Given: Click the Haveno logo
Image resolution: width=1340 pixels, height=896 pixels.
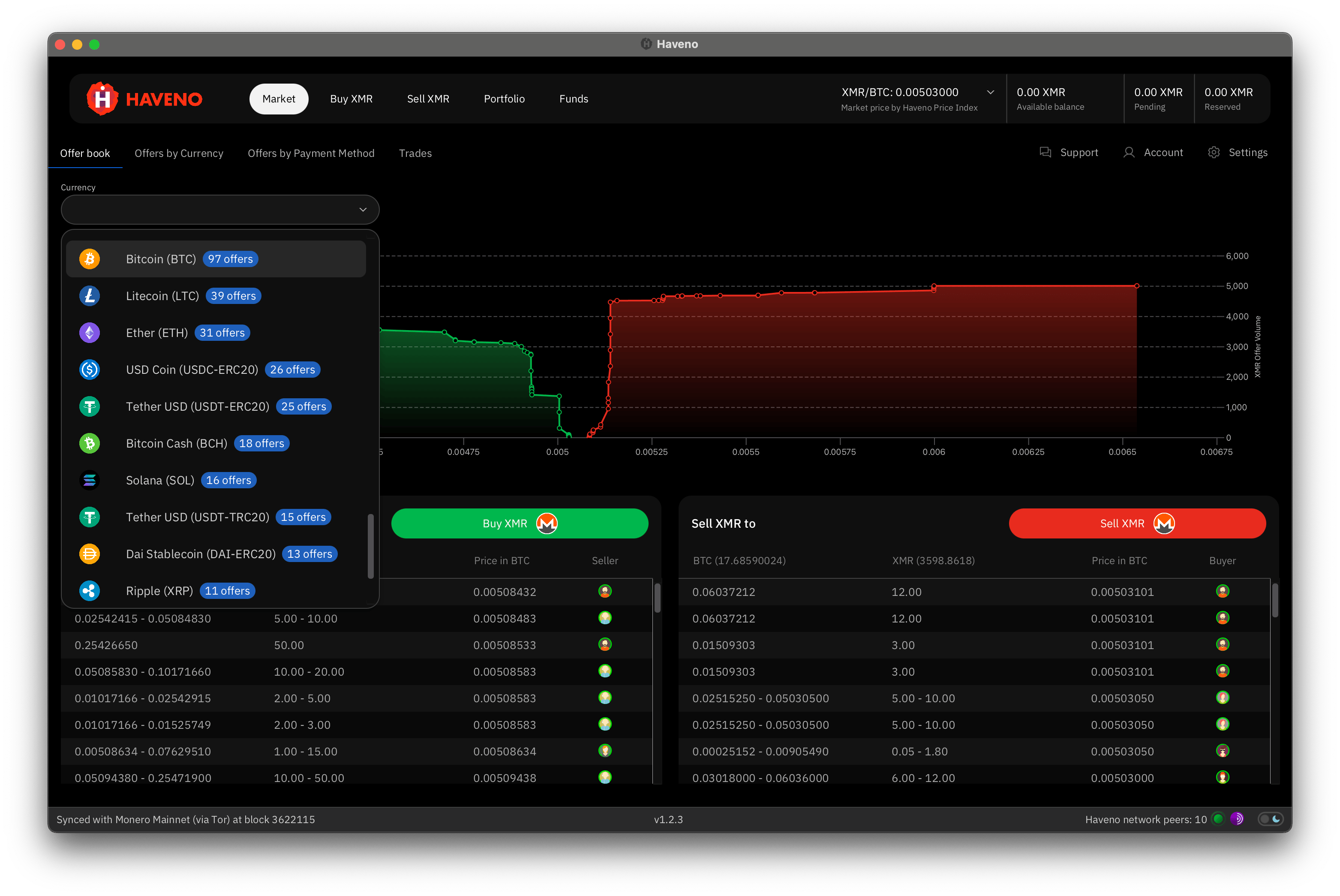Looking at the screenshot, I should pos(144,99).
